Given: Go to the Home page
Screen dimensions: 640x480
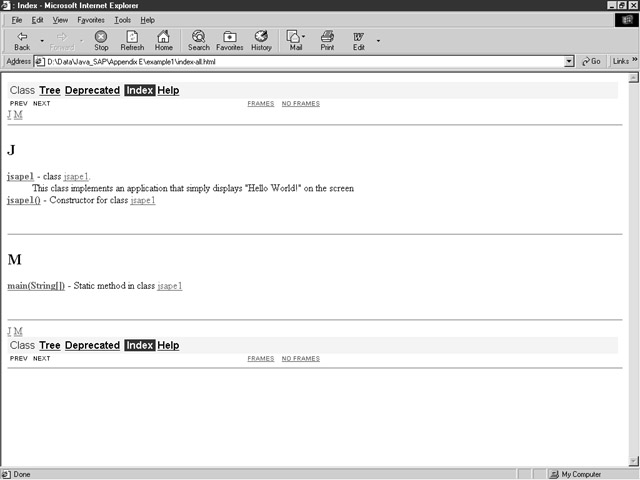Looking at the screenshot, I should tap(164, 41).
